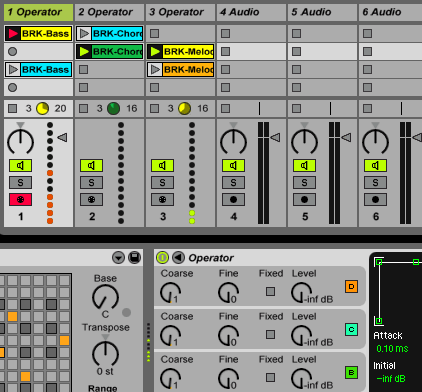Enable Fixed frequency for oscillator D
This screenshot has width=422, height=392.
tap(271, 292)
